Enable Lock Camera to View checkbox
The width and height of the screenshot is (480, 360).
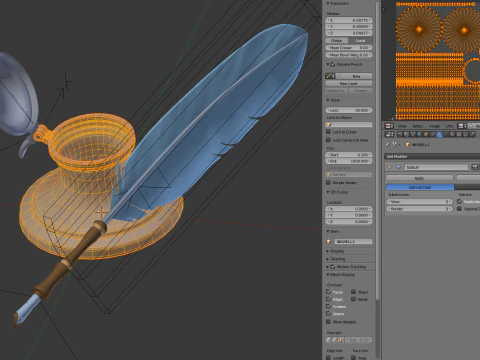pyautogui.click(x=328, y=140)
